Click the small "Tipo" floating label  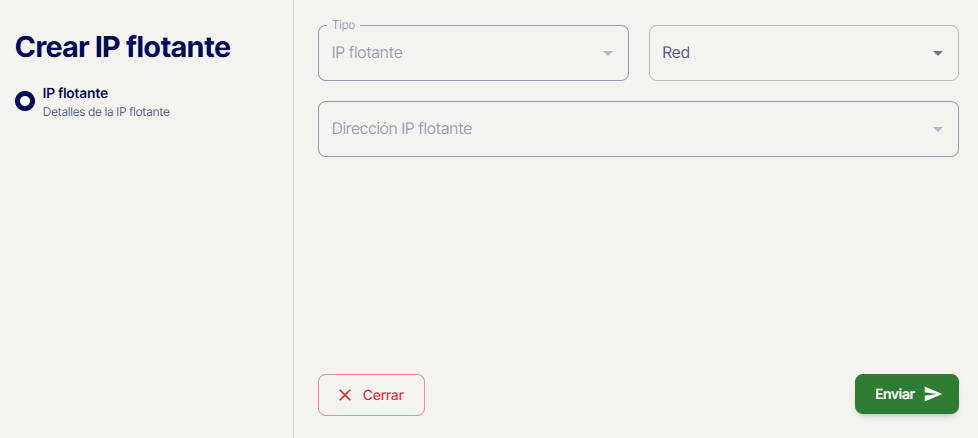343,25
